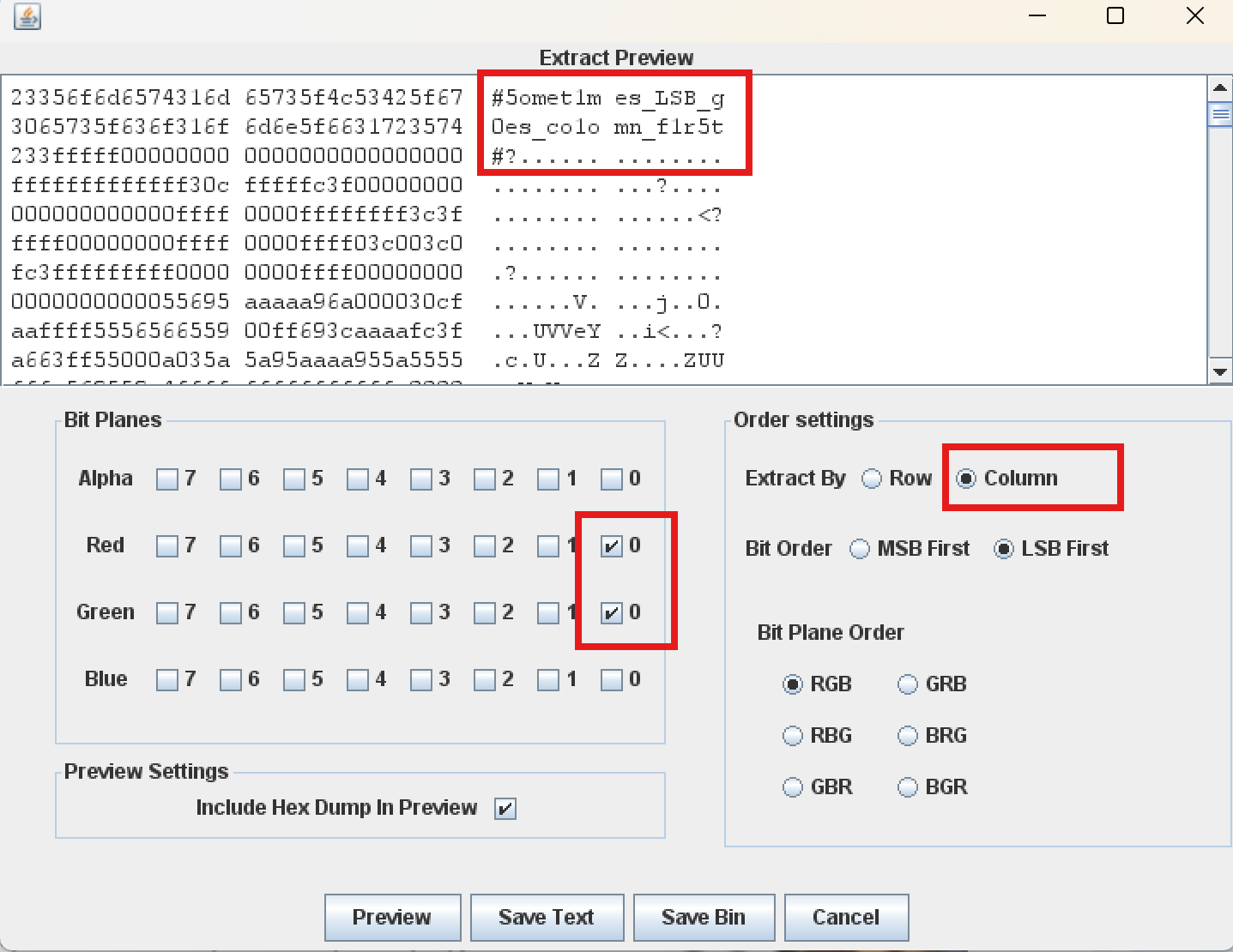Select GBR bit plane order
The height and width of the screenshot is (952, 1233).
(793, 787)
